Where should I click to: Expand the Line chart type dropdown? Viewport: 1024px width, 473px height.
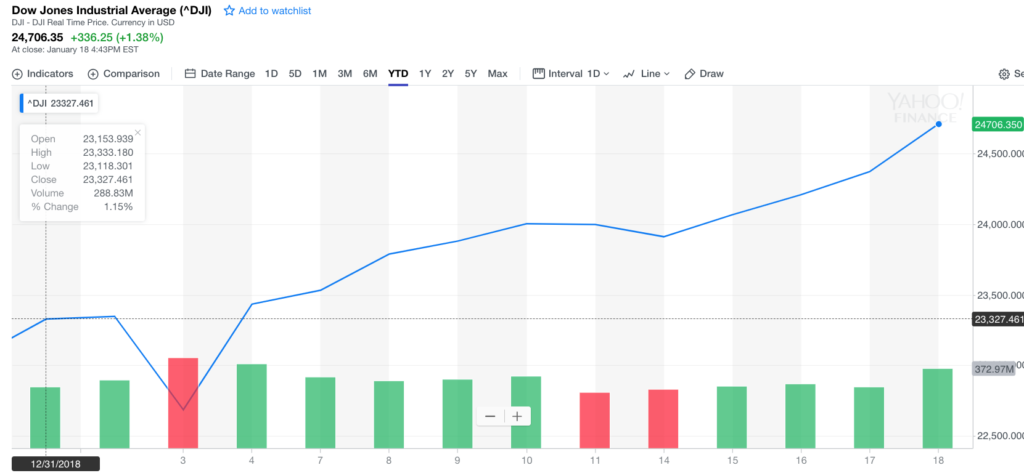click(x=647, y=74)
